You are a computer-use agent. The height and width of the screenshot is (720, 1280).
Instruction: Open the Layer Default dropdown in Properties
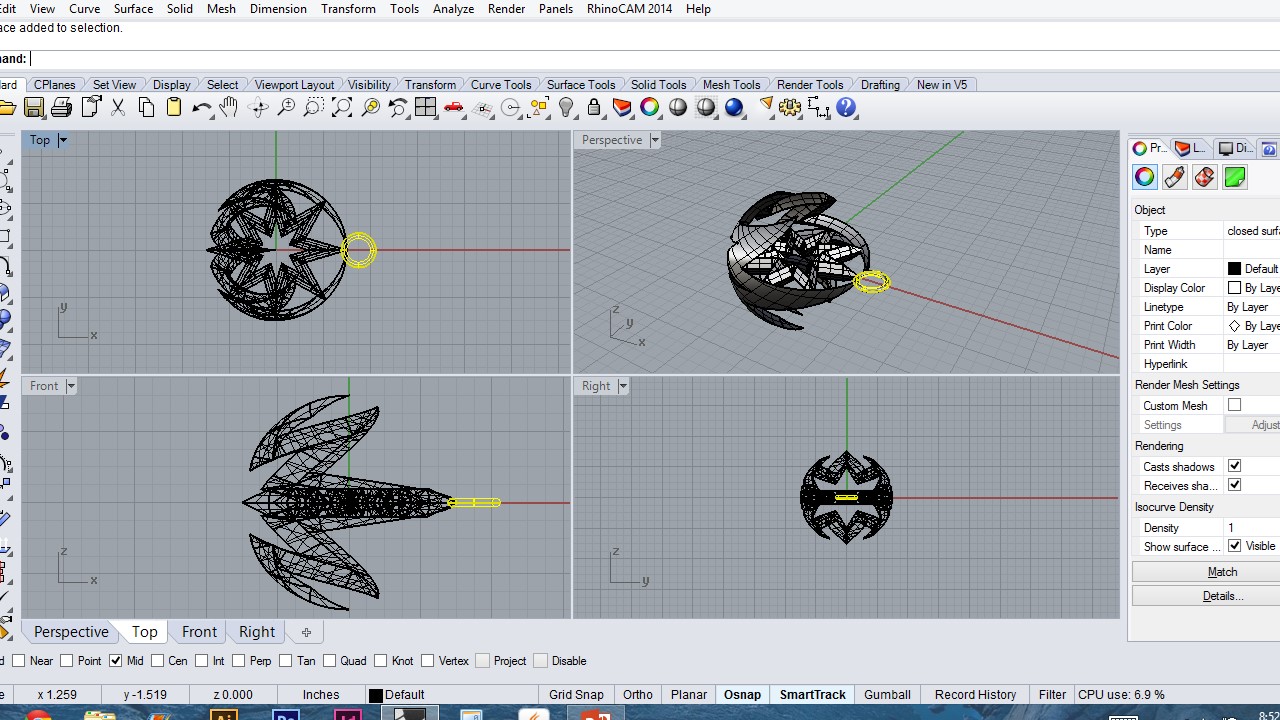point(1252,269)
